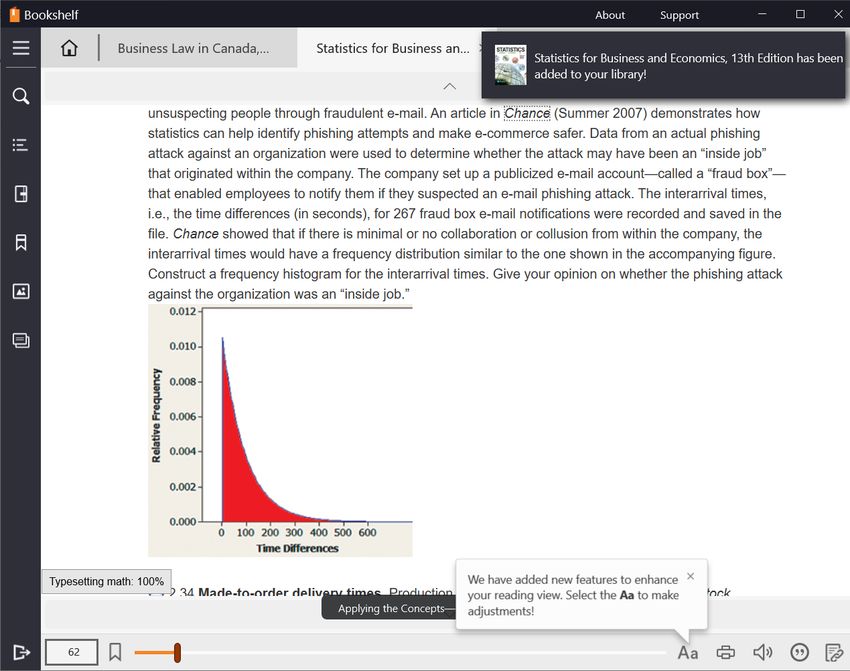Open the notebook icon in the sidebar

21,193
